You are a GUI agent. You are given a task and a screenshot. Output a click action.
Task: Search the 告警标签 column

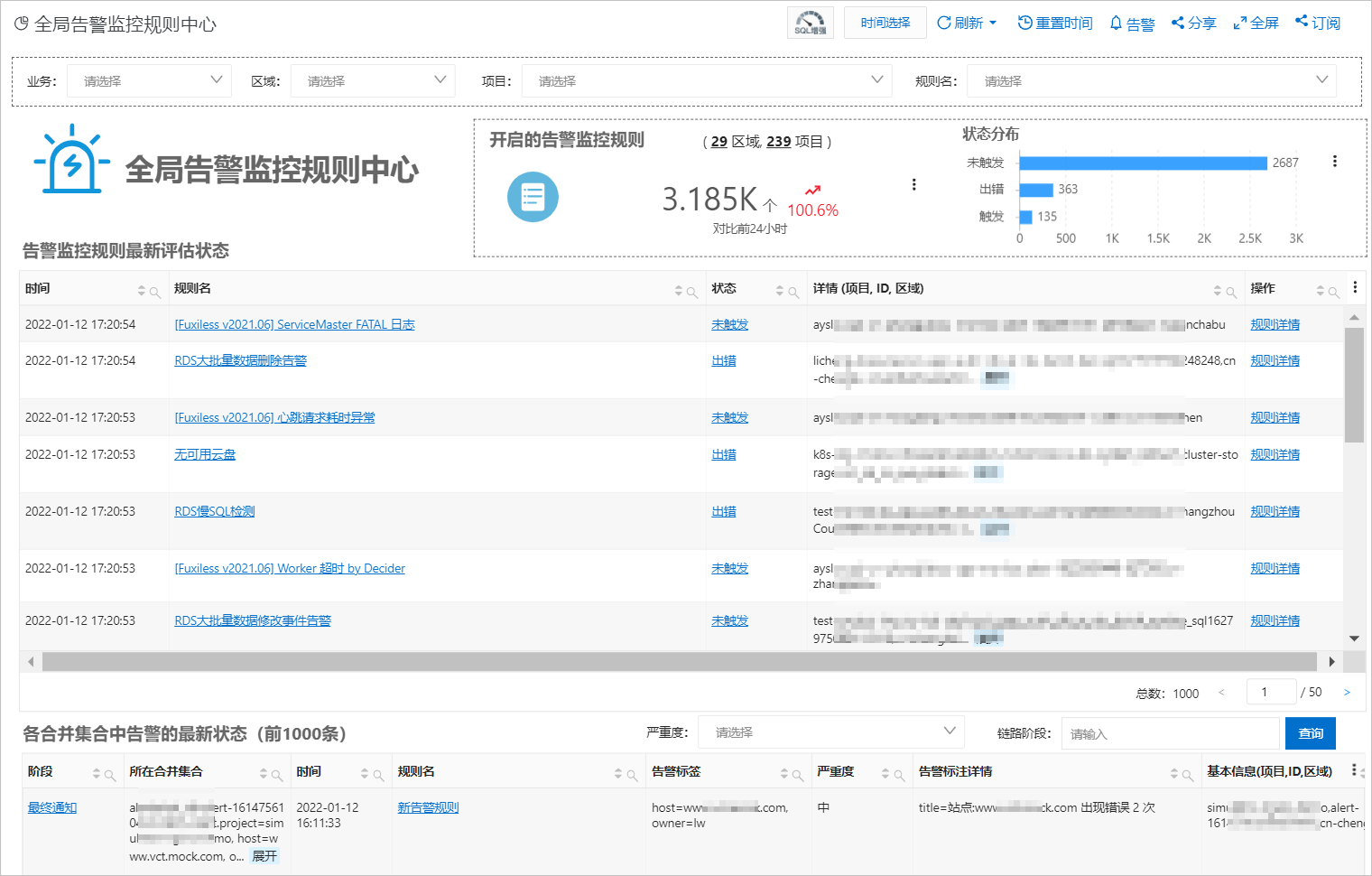(x=798, y=775)
